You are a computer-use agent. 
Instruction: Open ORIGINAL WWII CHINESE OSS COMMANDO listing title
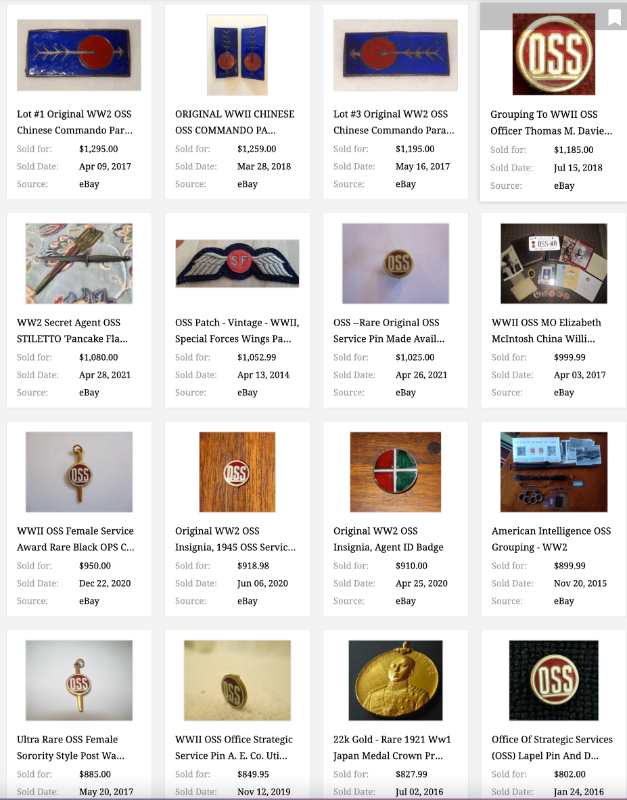(x=235, y=122)
